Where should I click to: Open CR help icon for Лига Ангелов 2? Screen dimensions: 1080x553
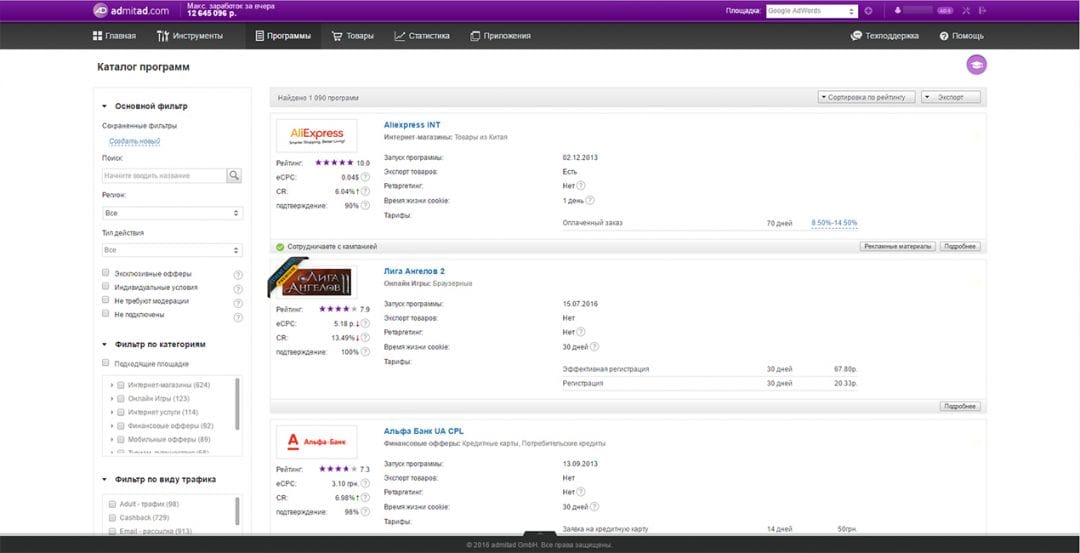[x=365, y=337]
